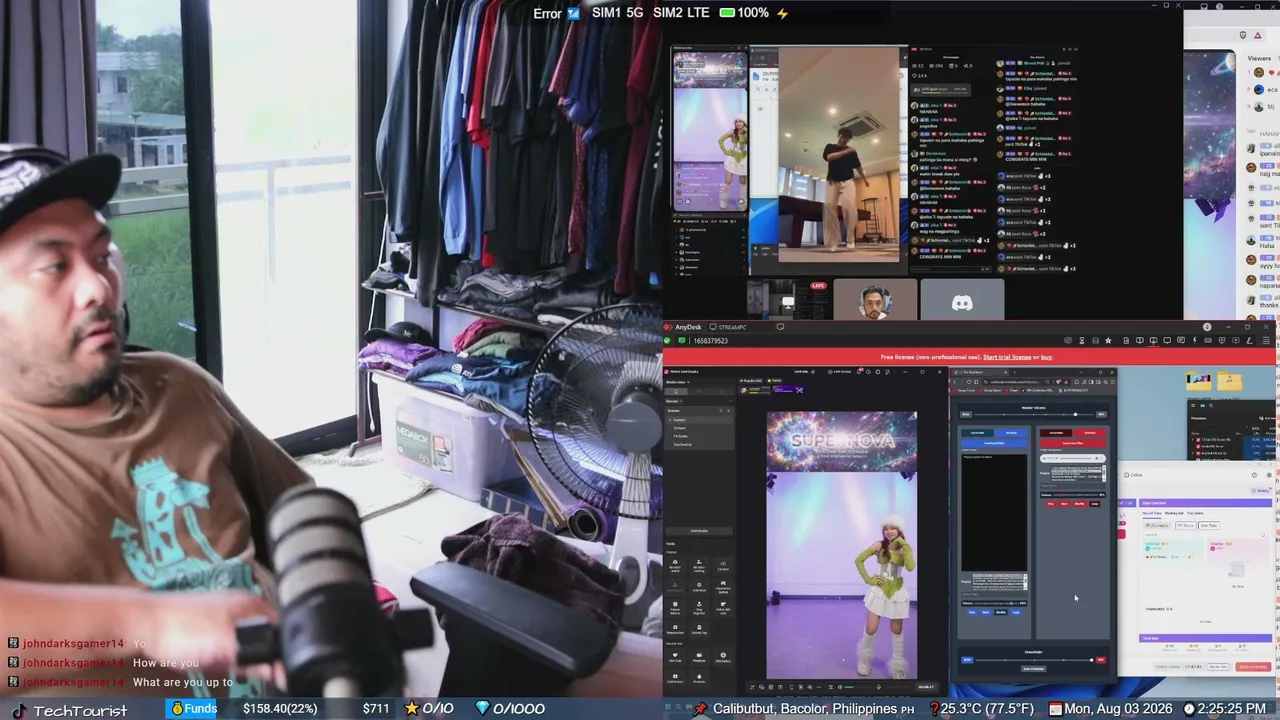Adjust the Crossfader slider
The width and height of the screenshot is (1280, 720).
tap(1033, 660)
